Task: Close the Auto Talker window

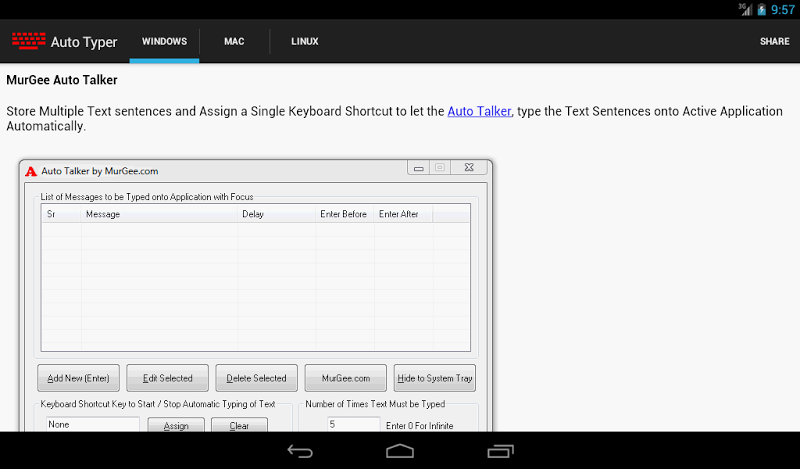Action: point(469,167)
